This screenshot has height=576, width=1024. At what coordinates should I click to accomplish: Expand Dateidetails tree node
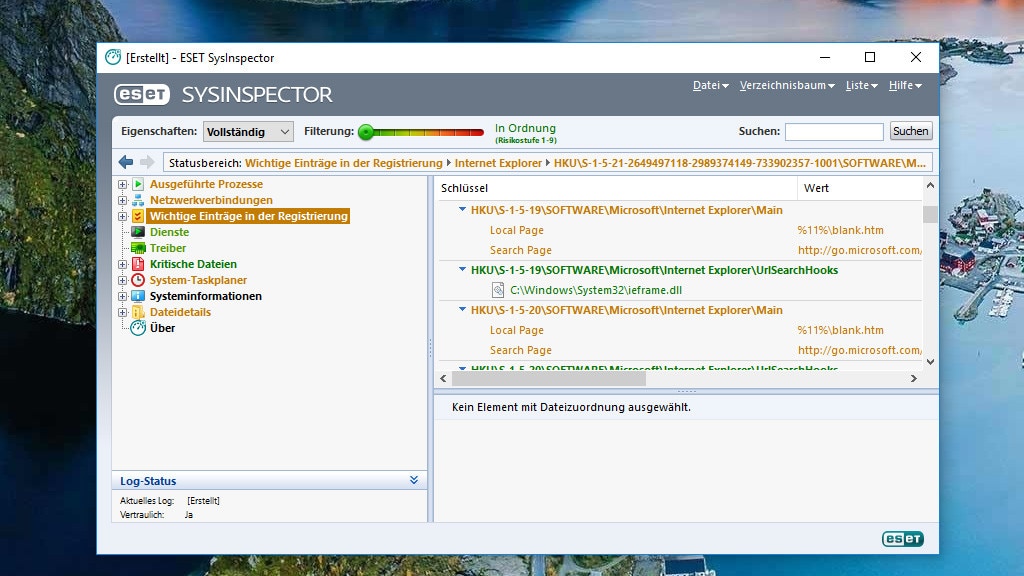point(122,312)
